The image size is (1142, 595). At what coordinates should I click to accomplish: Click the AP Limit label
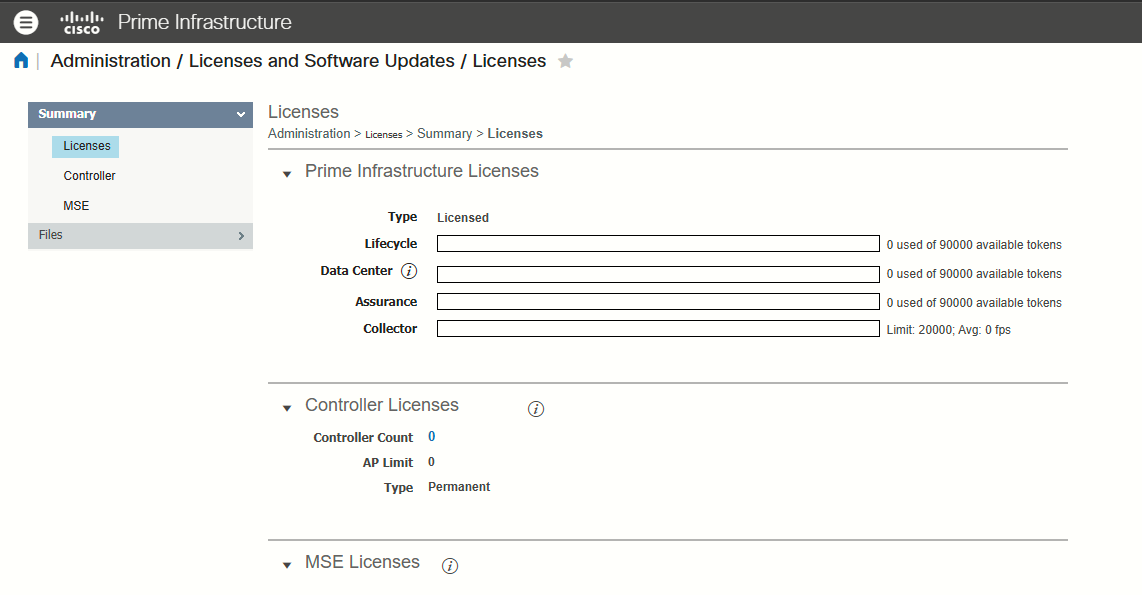(x=387, y=462)
